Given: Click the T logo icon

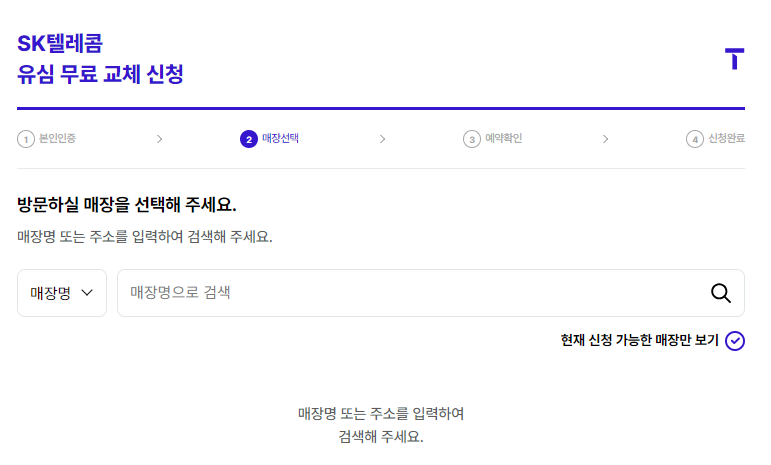Looking at the screenshot, I should 735,59.
